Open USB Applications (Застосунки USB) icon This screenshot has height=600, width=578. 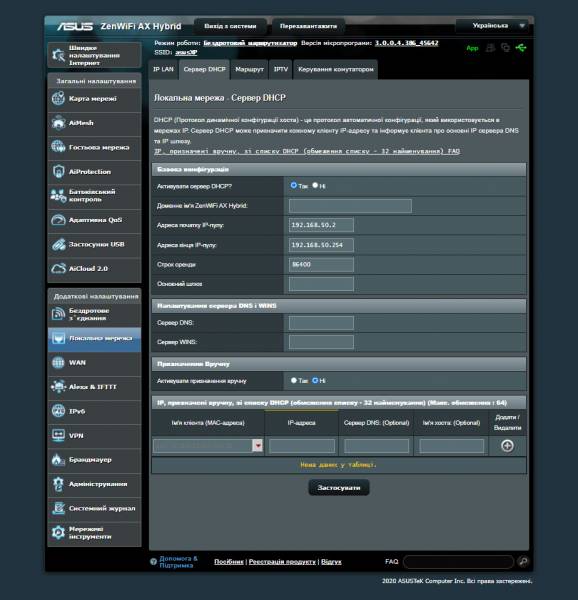pos(58,244)
